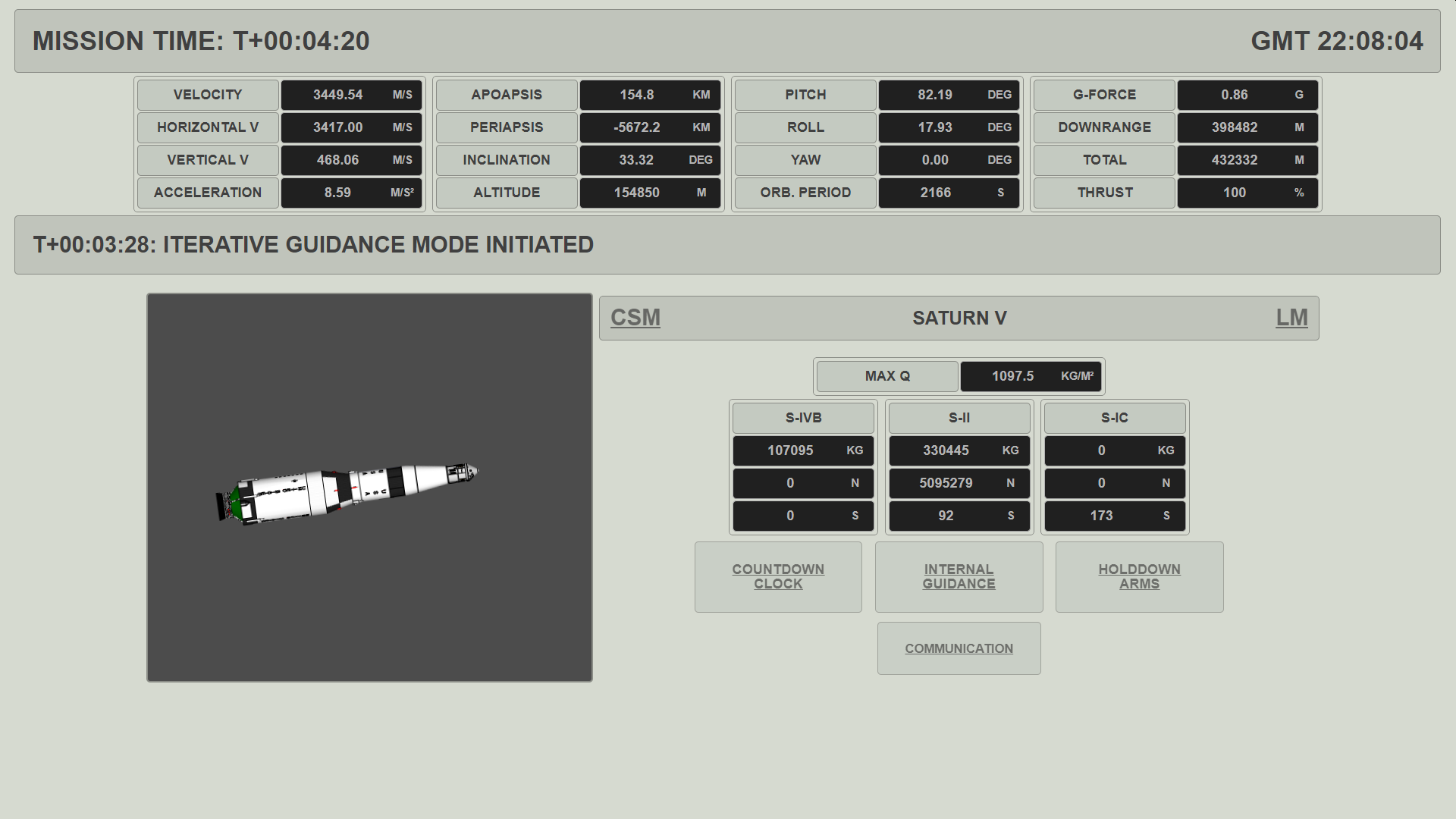Screen dimensions: 1456x819
Task: Select the COMMUNICATION panel icon
Action: (x=959, y=648)
